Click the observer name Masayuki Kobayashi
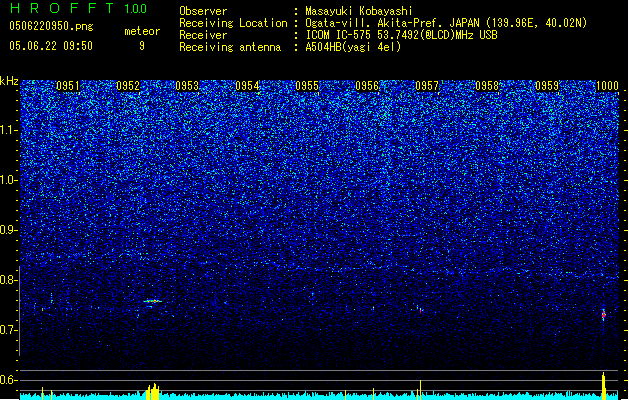The width and height of the screenshot is (629, 400). pos(359,11)
